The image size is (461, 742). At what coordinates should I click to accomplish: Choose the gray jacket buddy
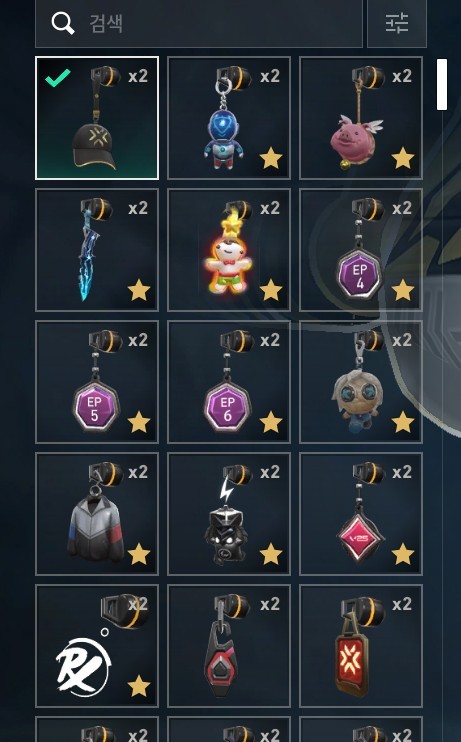97,514
